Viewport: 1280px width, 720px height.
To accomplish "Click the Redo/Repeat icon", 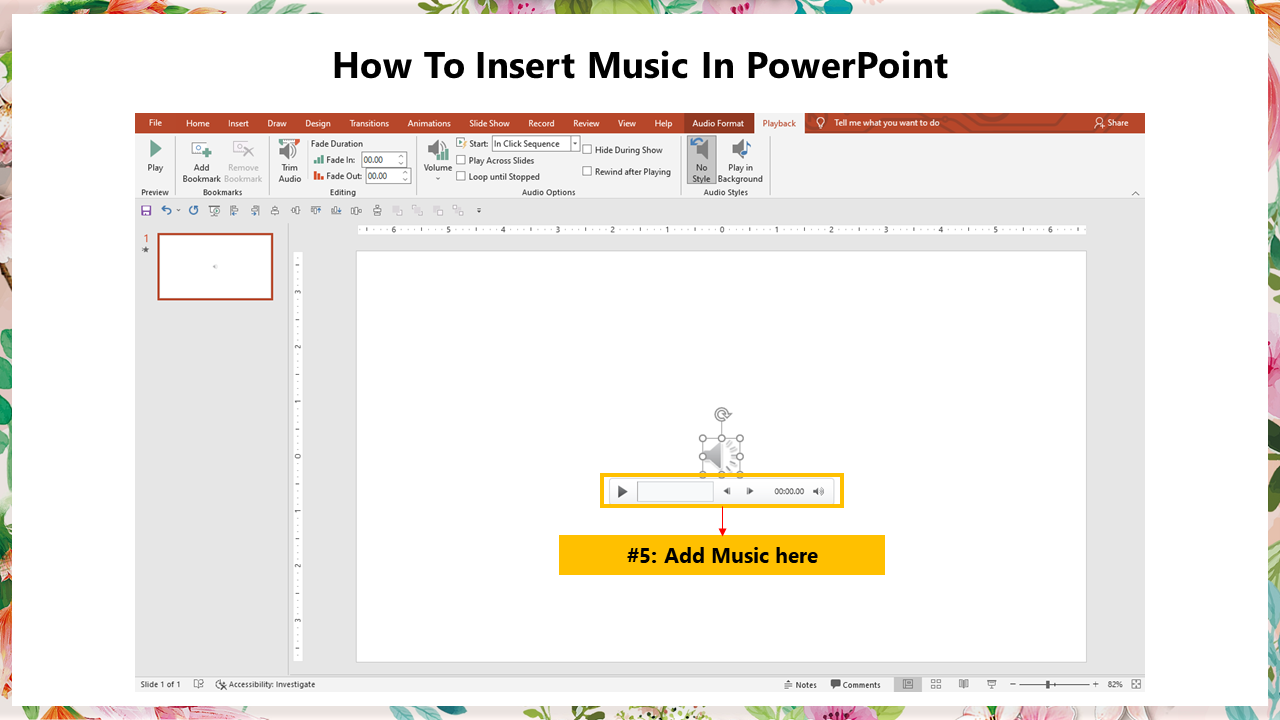I will [193, 211].
